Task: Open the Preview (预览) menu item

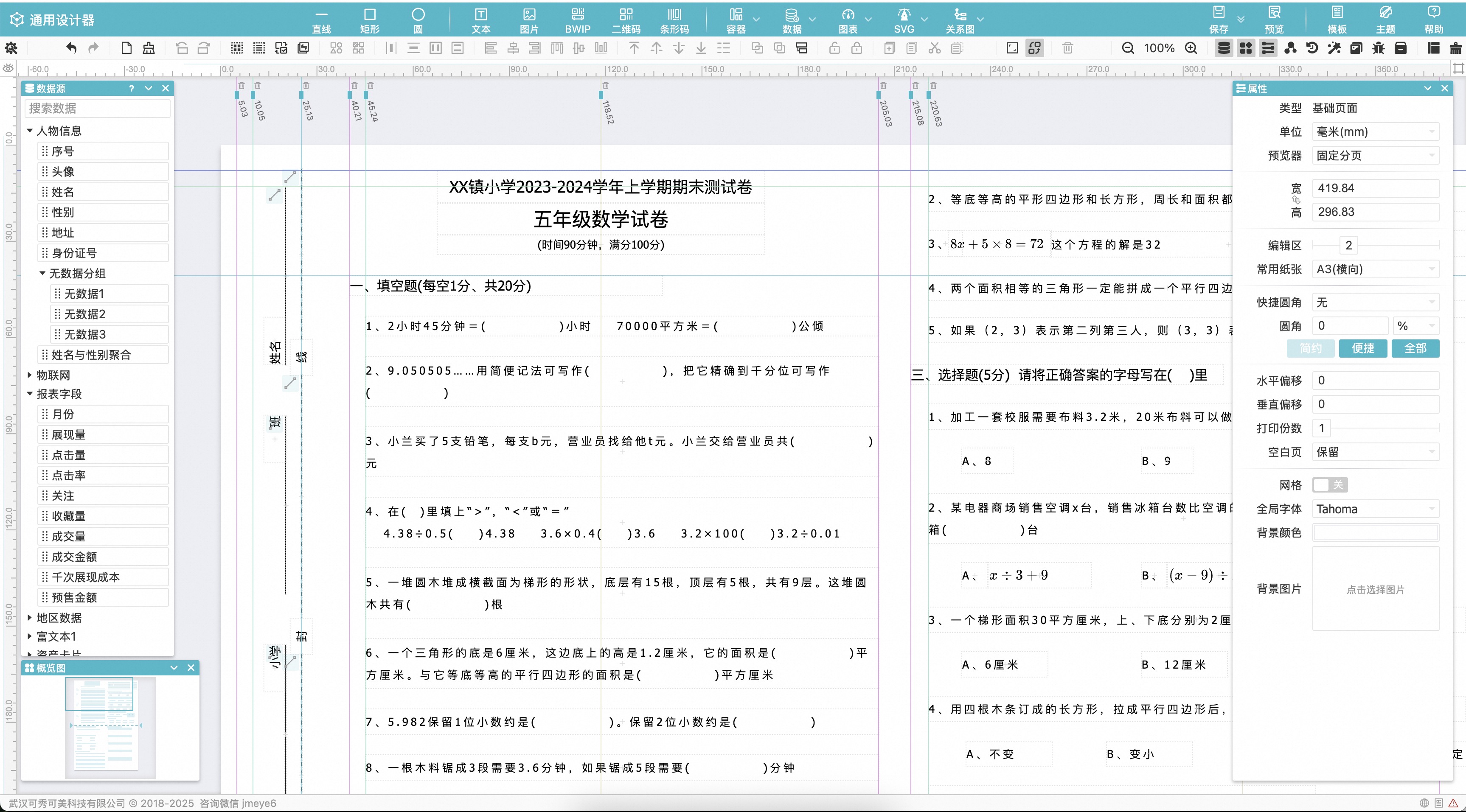Action: pos(1274,20)
